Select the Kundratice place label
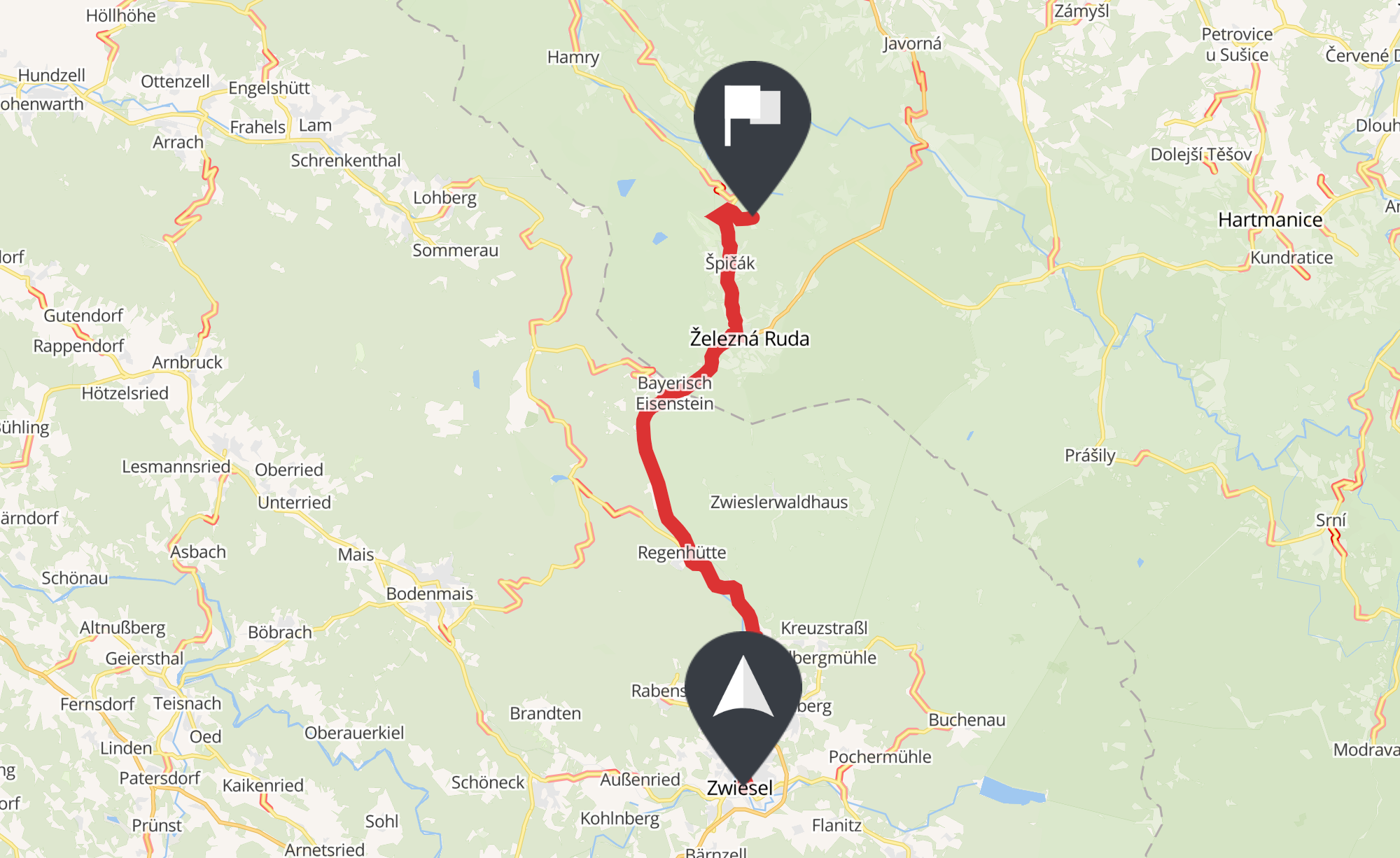This screenshot has width=1400, height=858. tap(1291, 258)
